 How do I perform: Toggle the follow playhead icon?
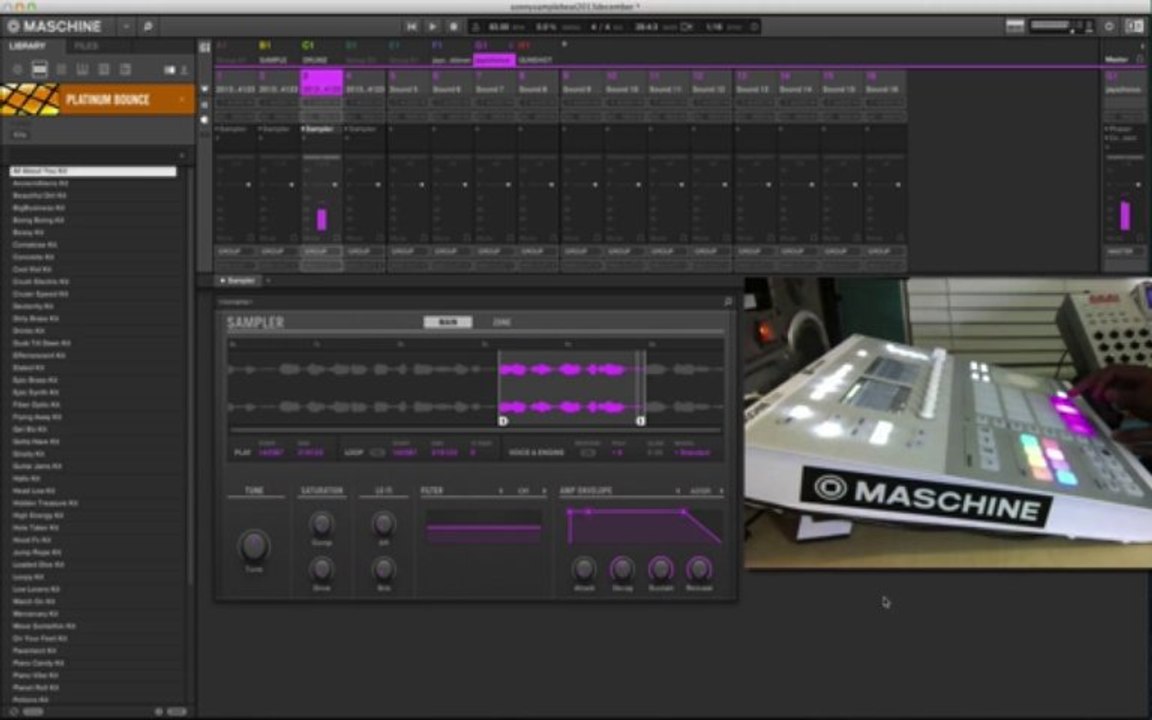tap(687, 27)
